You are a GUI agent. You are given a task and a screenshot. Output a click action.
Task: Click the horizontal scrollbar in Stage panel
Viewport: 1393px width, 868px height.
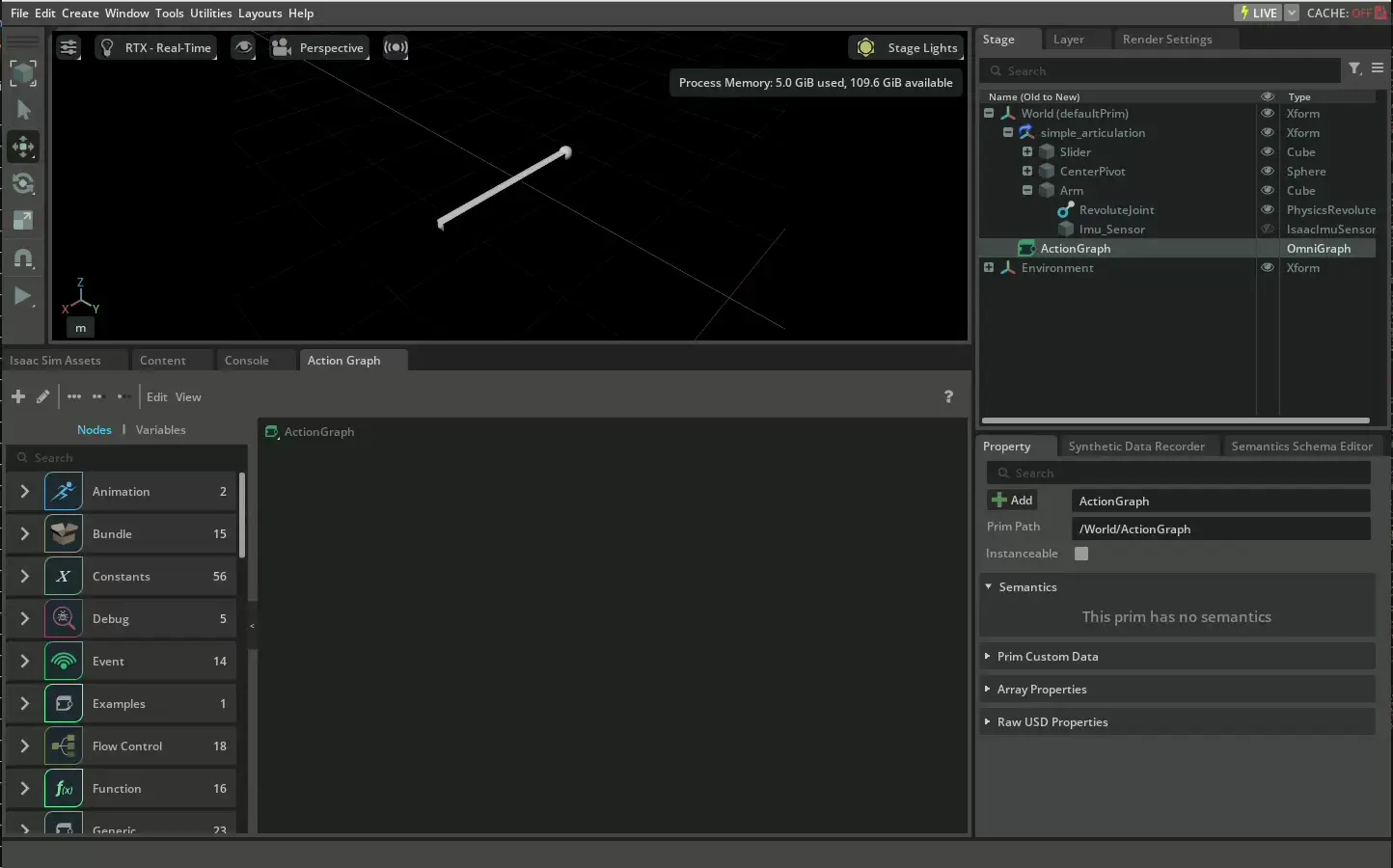(1175, 420)
